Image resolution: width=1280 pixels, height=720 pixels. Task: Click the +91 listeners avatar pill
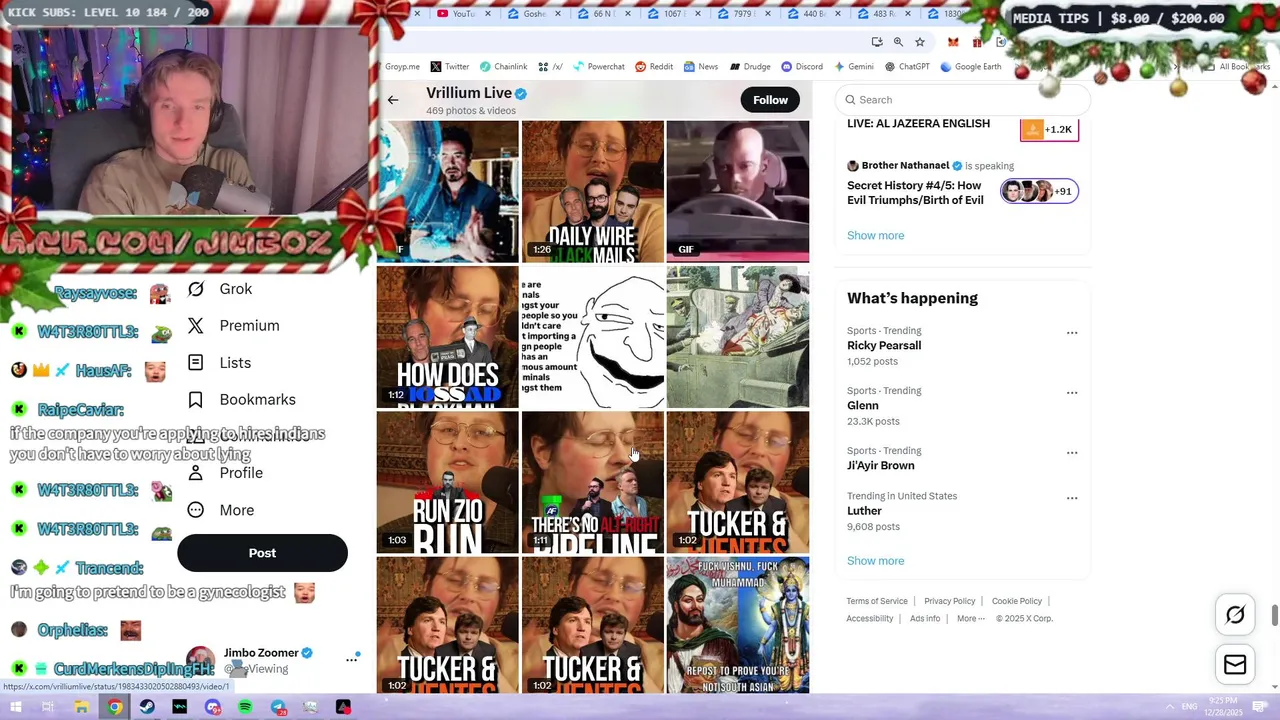(1039, 191)
